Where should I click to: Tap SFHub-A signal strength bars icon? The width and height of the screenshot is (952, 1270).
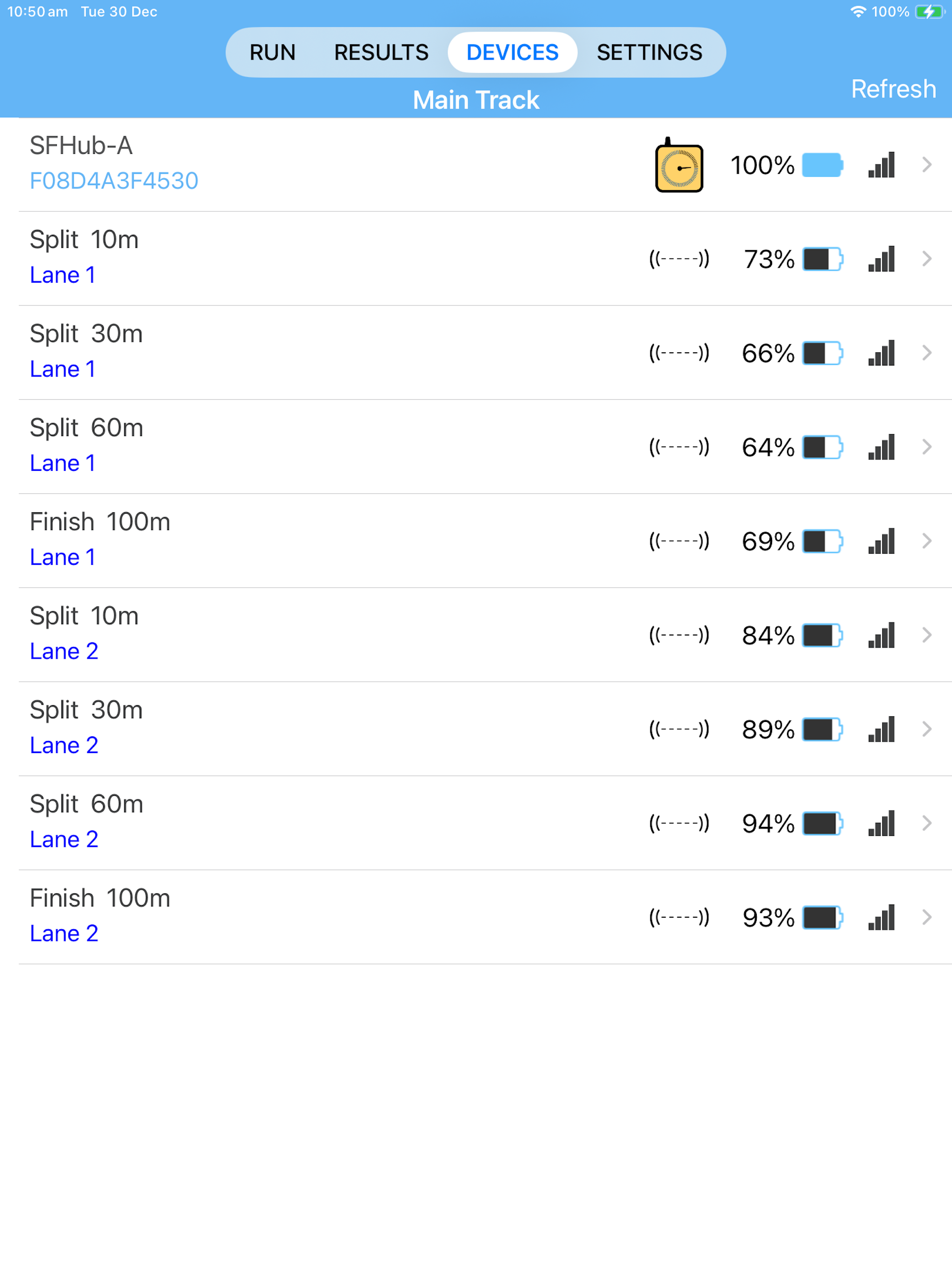[881, 165]
